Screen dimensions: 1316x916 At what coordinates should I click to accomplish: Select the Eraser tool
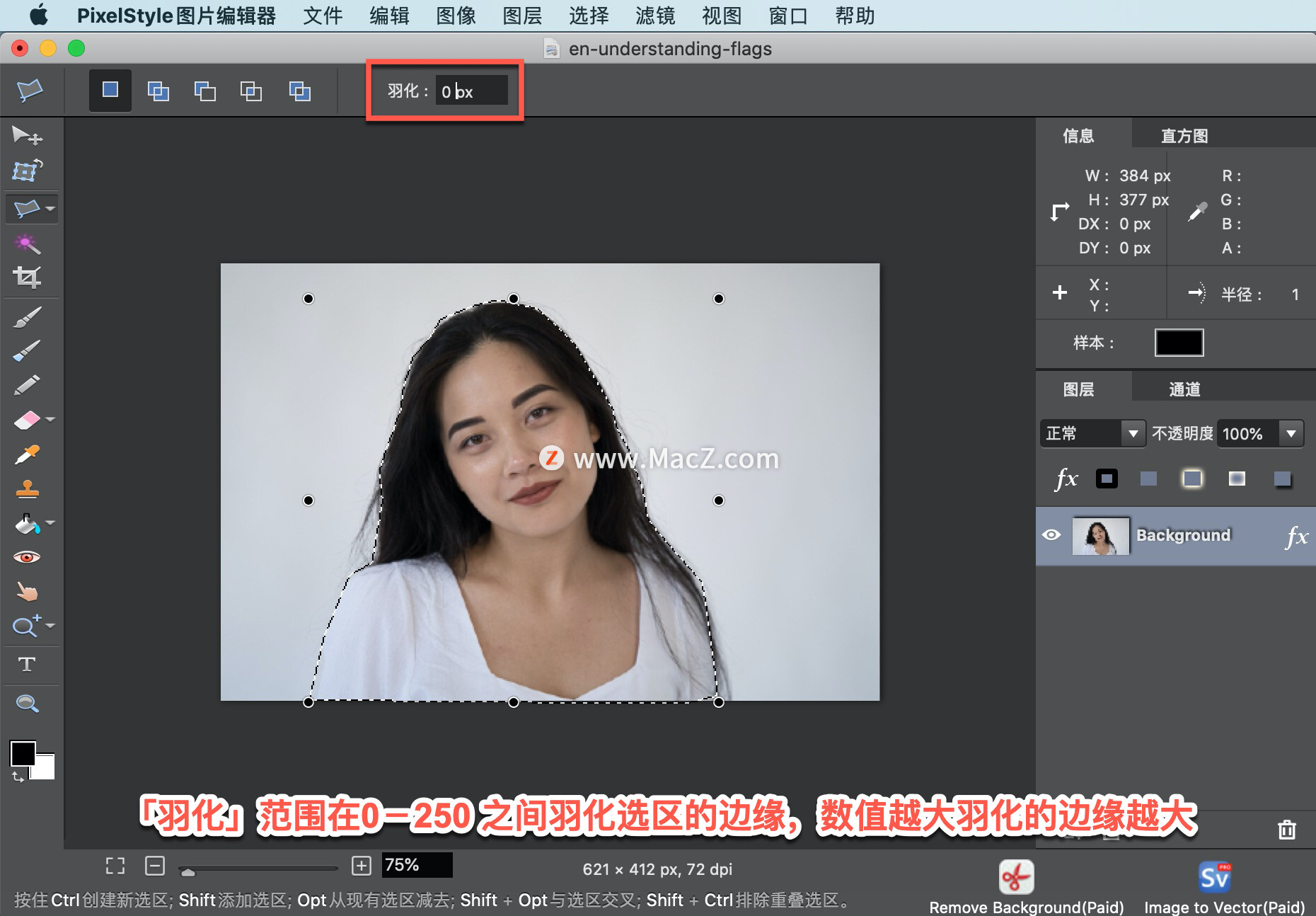coord(26,418)
